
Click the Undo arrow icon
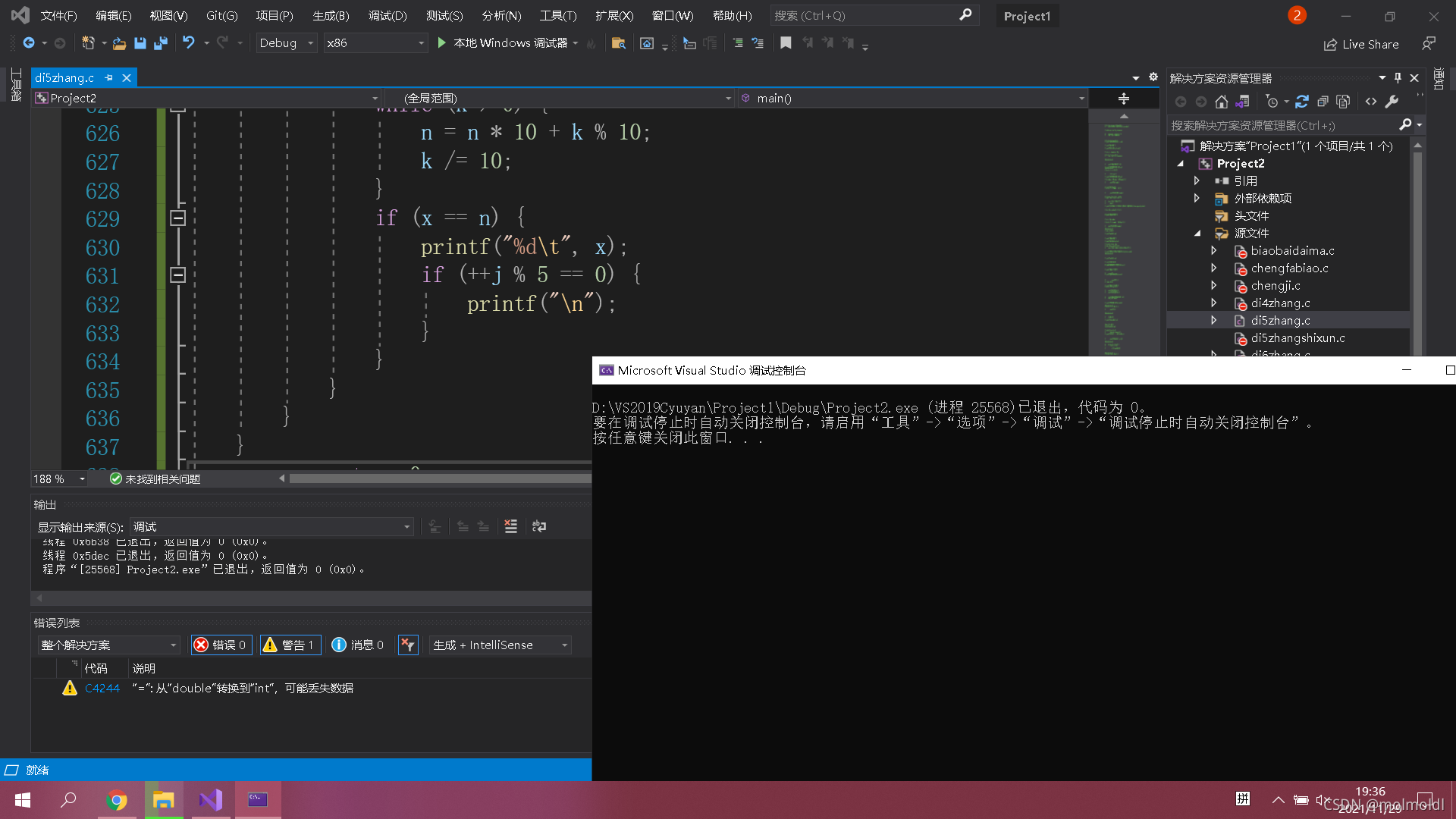(189, 43)
